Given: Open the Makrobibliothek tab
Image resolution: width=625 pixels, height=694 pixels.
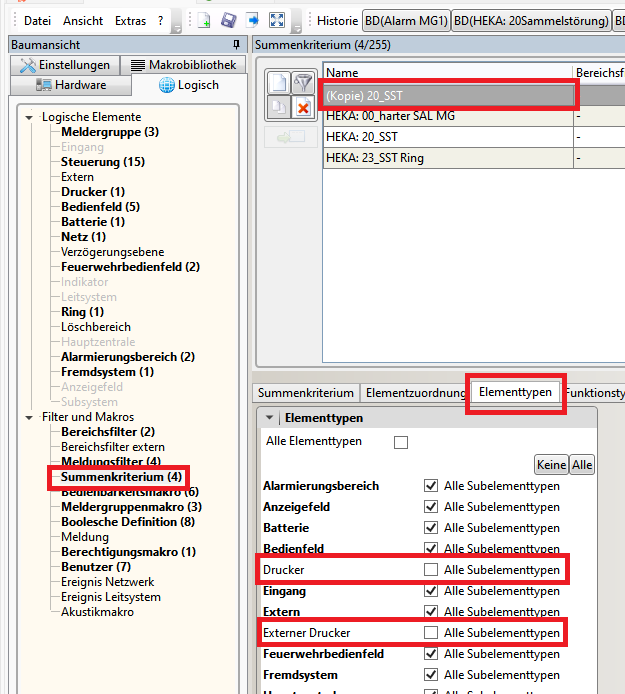Looking at the screenshot, I should (x=183, y=66).
